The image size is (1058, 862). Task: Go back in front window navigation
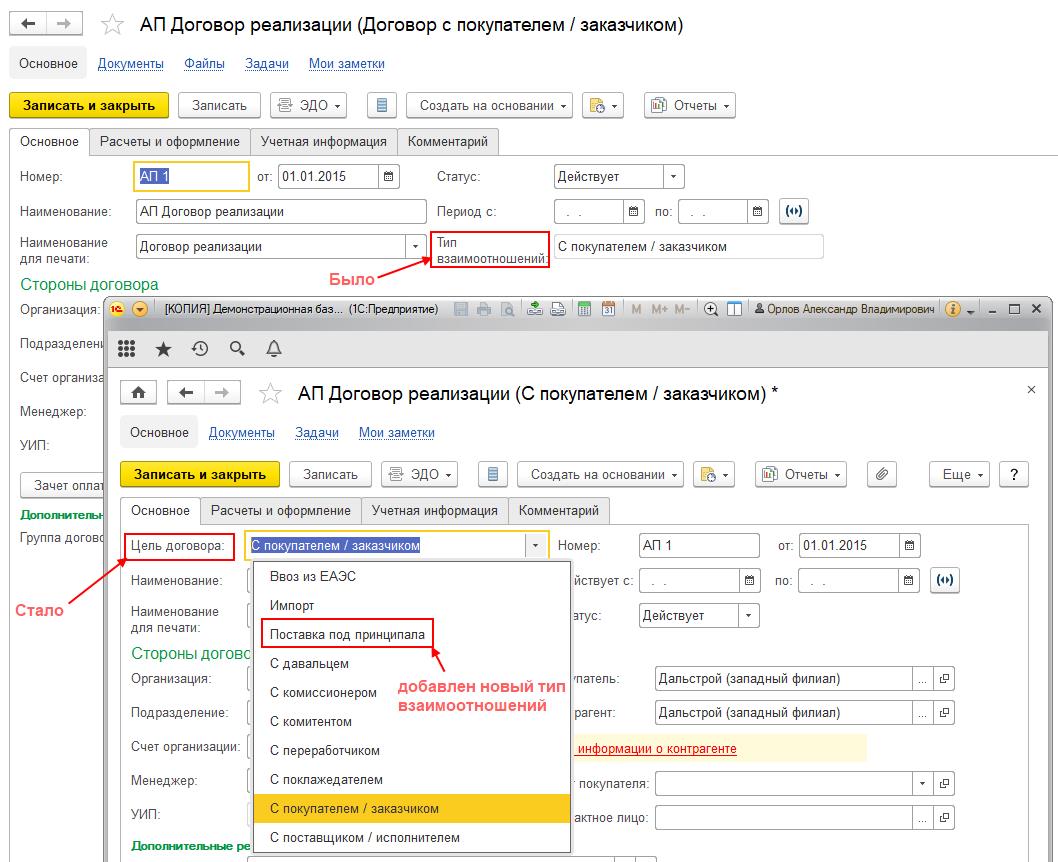[x=186, y=393]
